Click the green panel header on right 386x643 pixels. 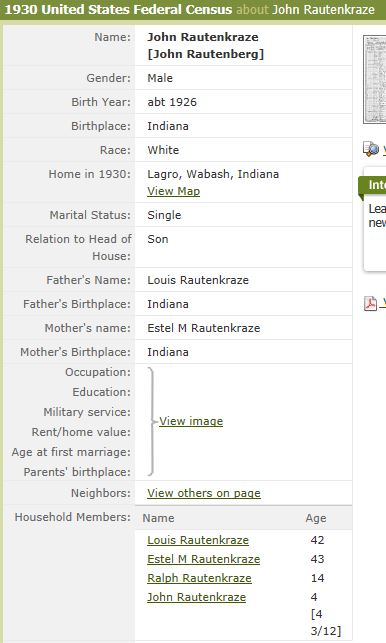[x=372, y=185]
